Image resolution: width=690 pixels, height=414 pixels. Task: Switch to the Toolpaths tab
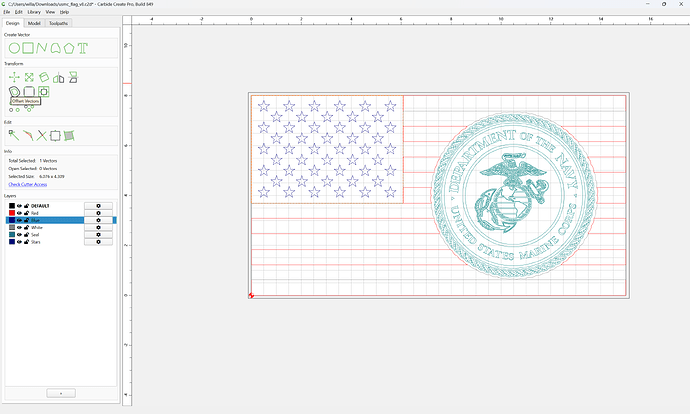58,23
